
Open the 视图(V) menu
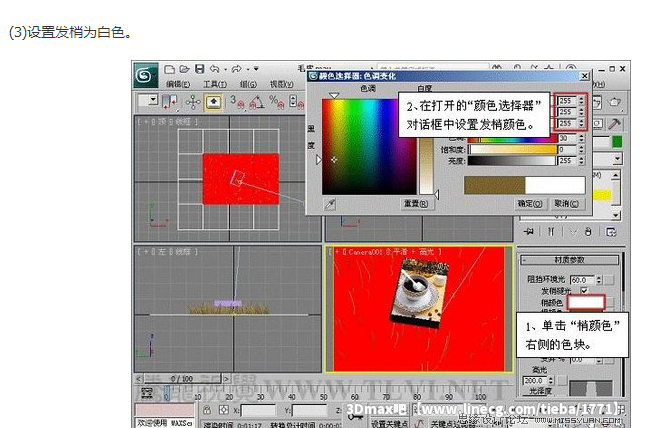coord(282,84)
